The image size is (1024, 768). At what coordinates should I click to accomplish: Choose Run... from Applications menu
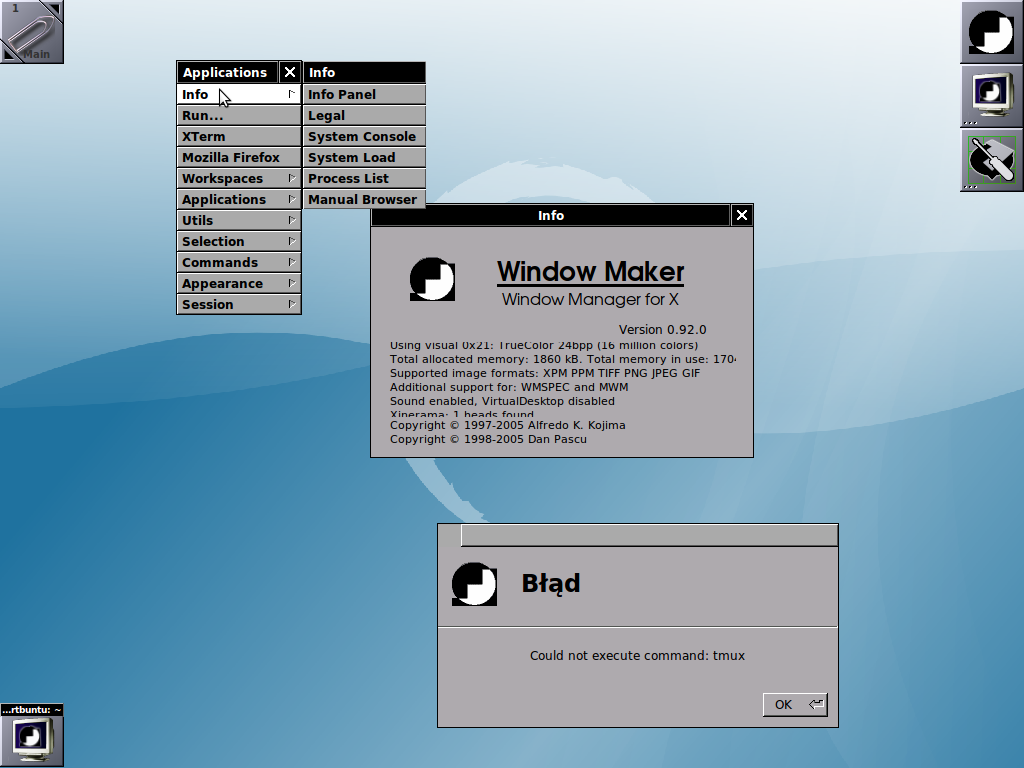click(x=238, y=116)
